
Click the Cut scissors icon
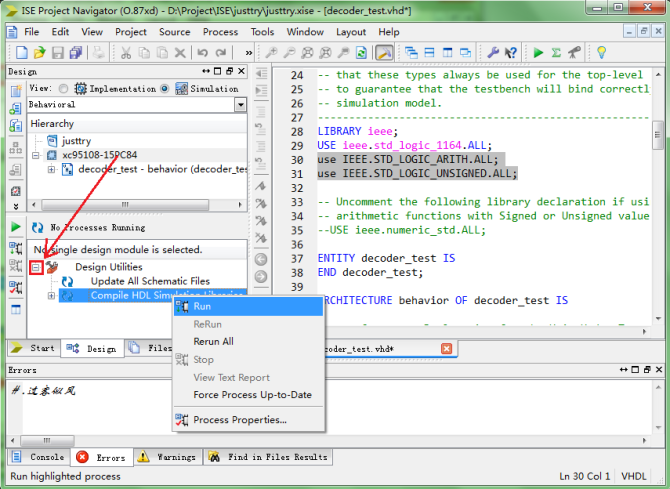[x=126, y=53]
